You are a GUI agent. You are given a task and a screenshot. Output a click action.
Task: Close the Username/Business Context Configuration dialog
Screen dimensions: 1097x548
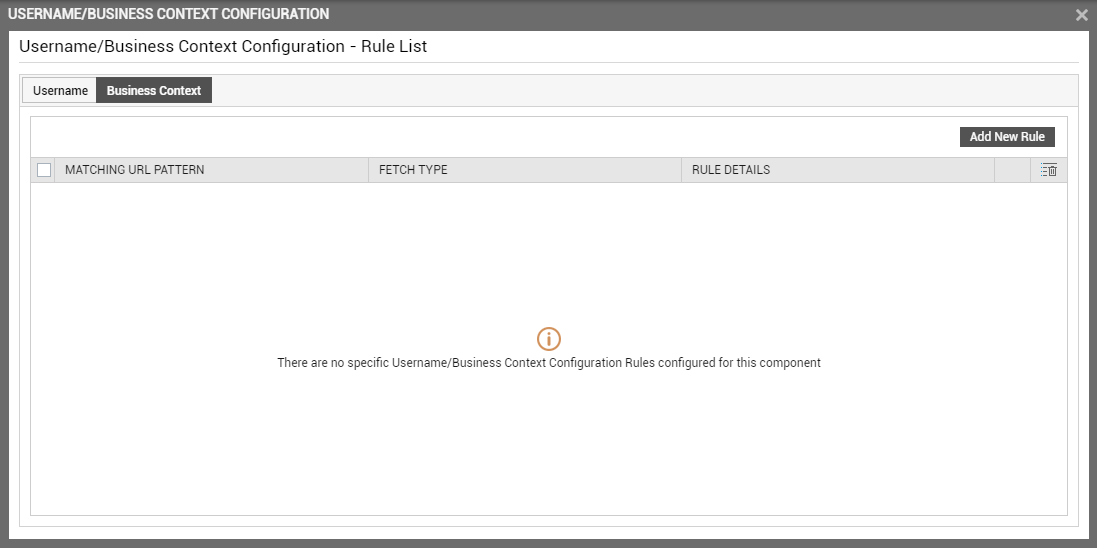point(1082,15)
